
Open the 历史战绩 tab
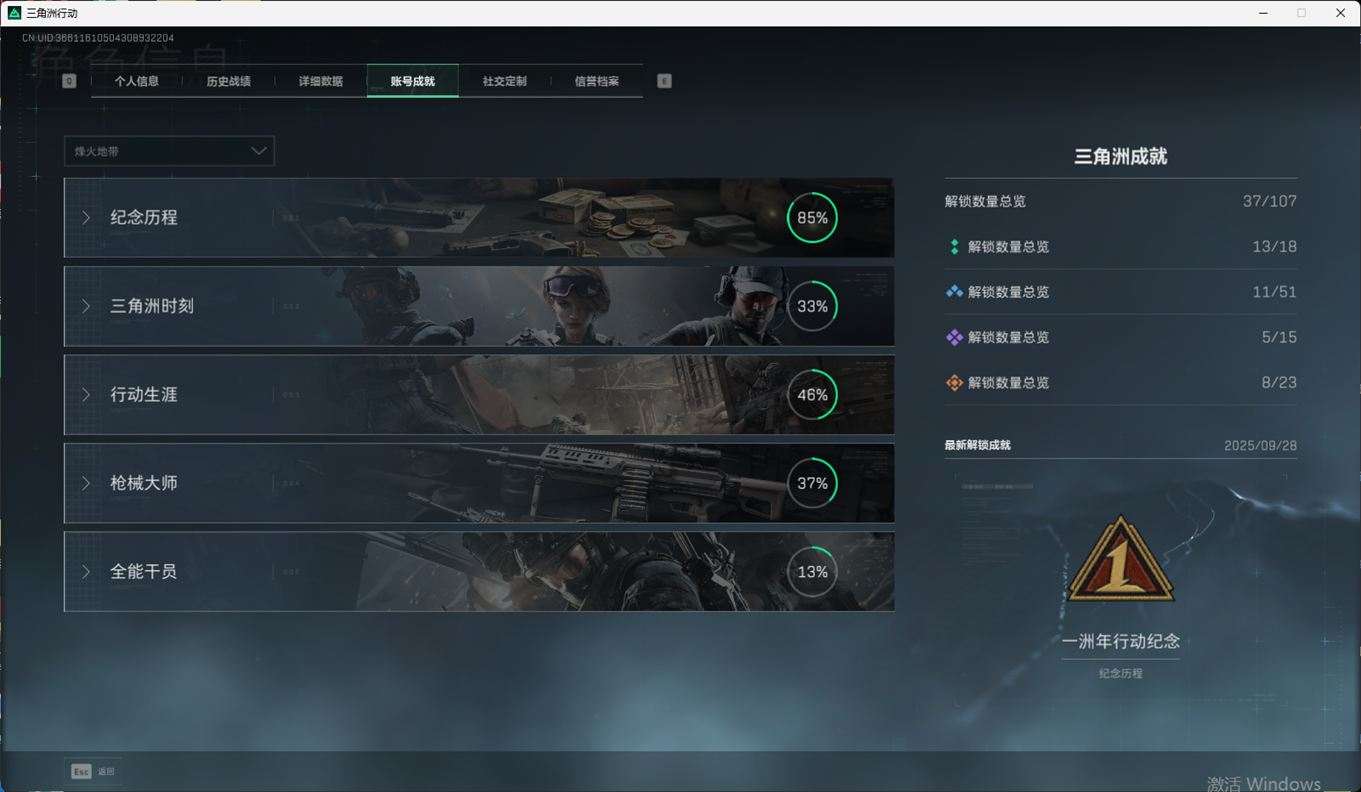coord(229,81)
